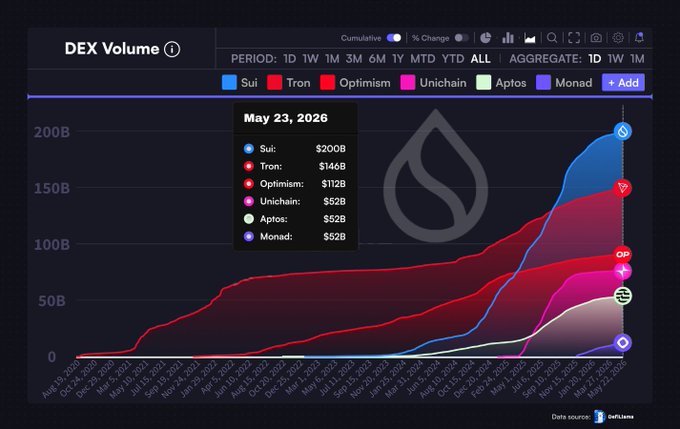Switch to bar chart view icon

pos(507,38)
